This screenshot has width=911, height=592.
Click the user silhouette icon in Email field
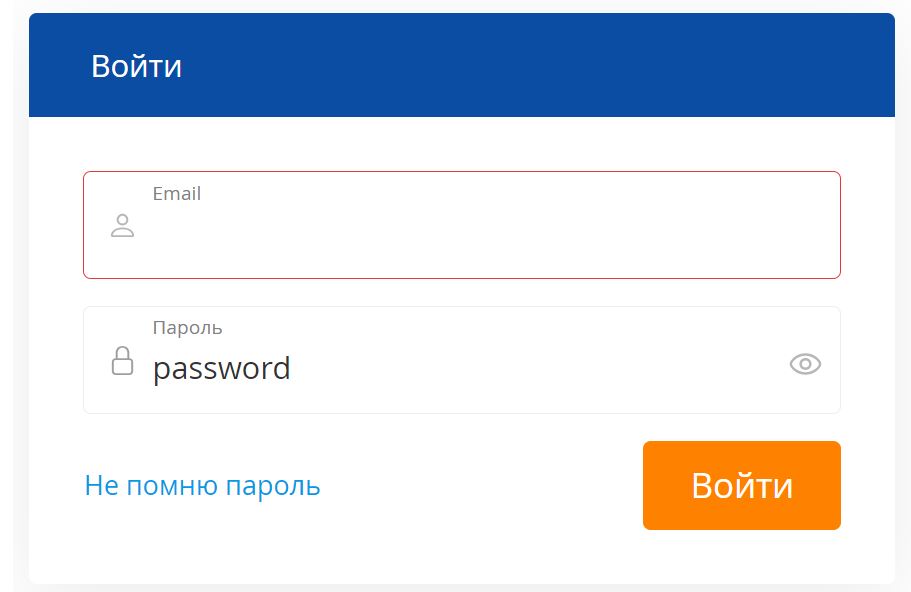click(x=123, y=225)
